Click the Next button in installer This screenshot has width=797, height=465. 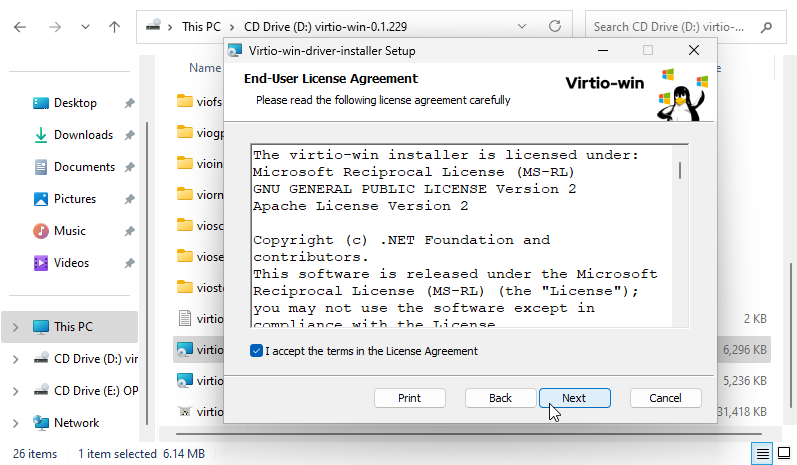tap(574, 398)
